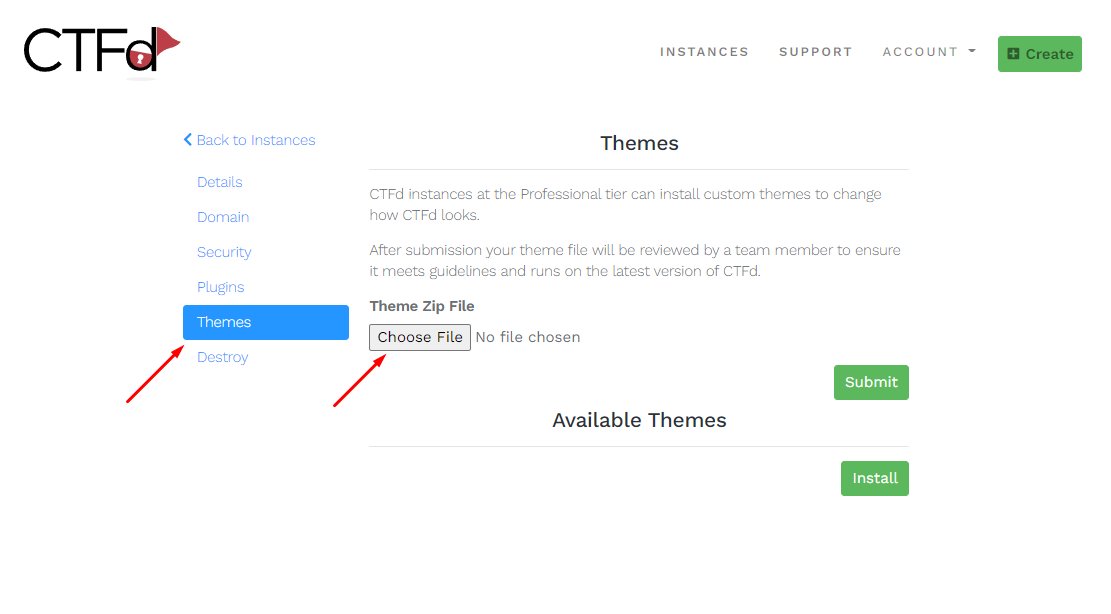Go to Instances in top navigation
Image resolution: width=1111 pixels, height=614 pixels.
point(704,52)
